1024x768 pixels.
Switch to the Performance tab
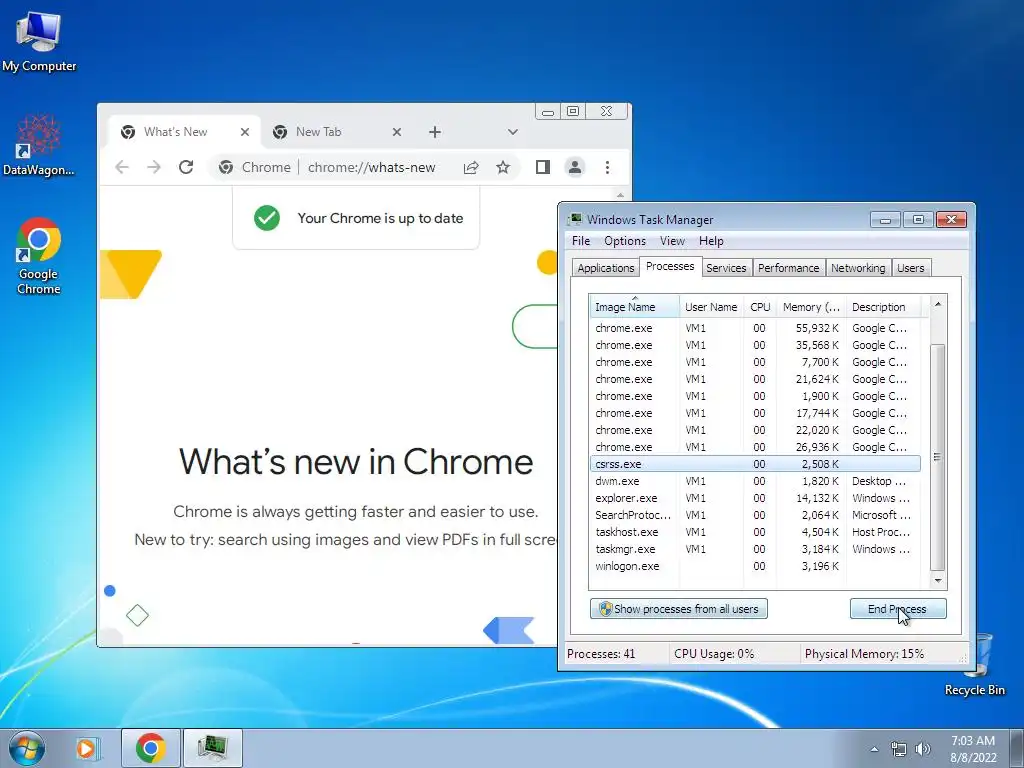pyautogui.click(x=788, y=268)
